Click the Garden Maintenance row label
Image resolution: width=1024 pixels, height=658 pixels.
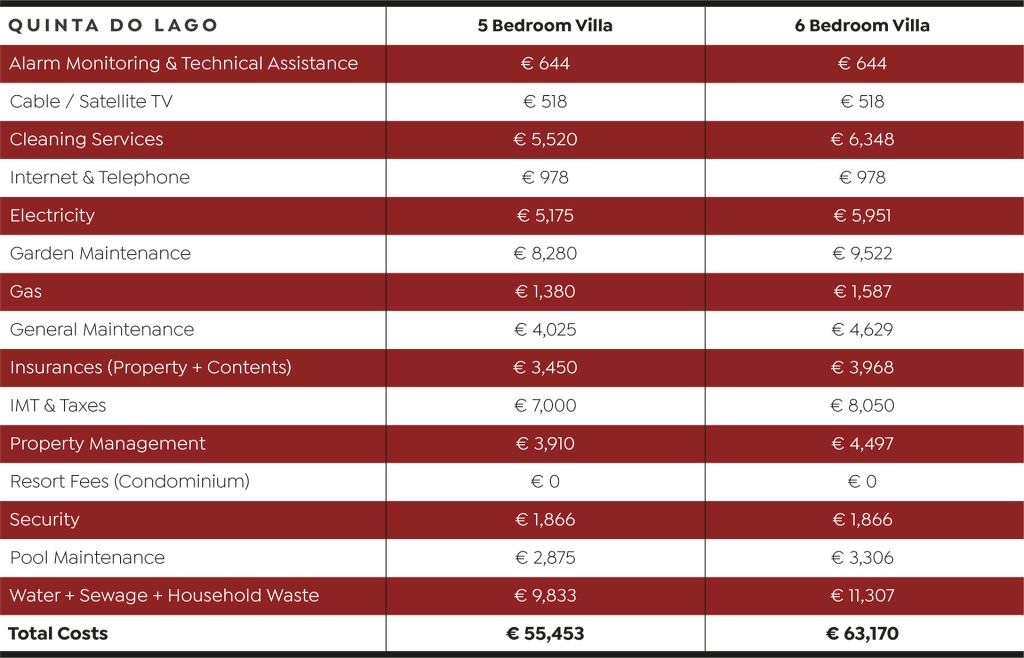pyautogui.click(x=100, y=253)
